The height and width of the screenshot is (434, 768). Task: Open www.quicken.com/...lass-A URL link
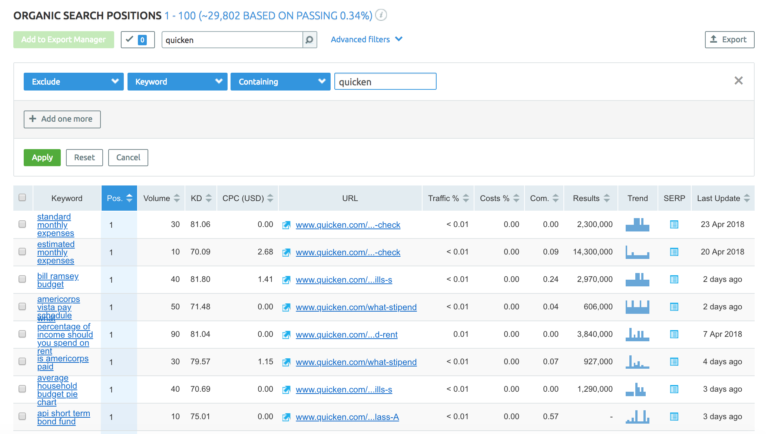click(347, 417)
